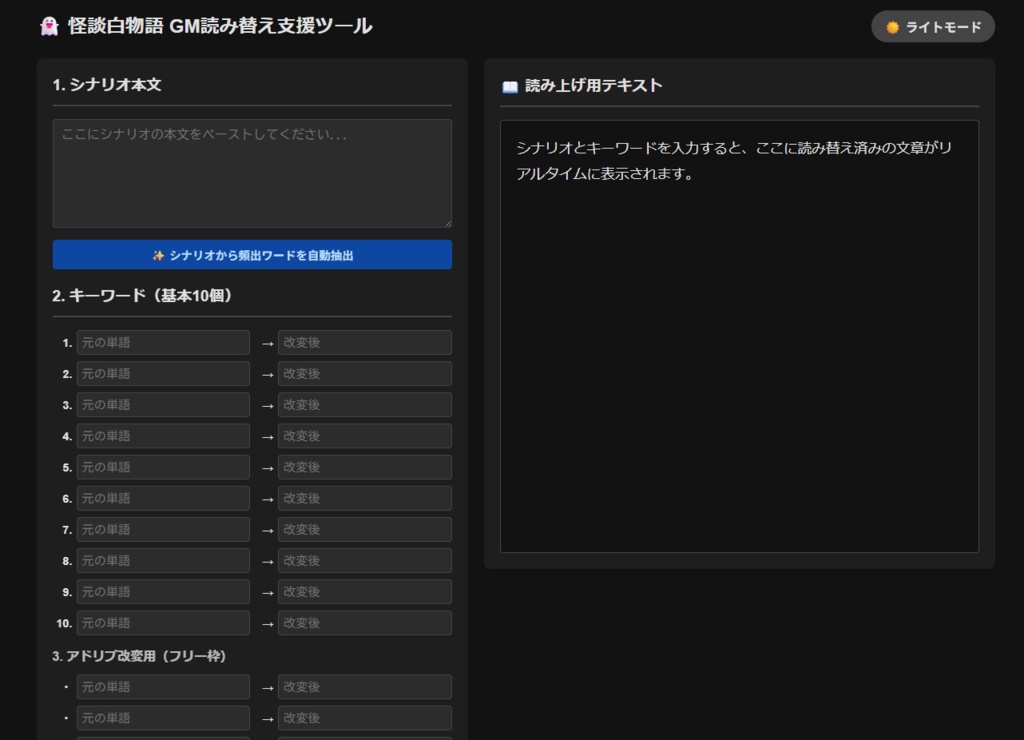The height and width of the screenshot is (740, 1024).
Task: Click the sun icon on the light mode button
Action: coord(893,27)
